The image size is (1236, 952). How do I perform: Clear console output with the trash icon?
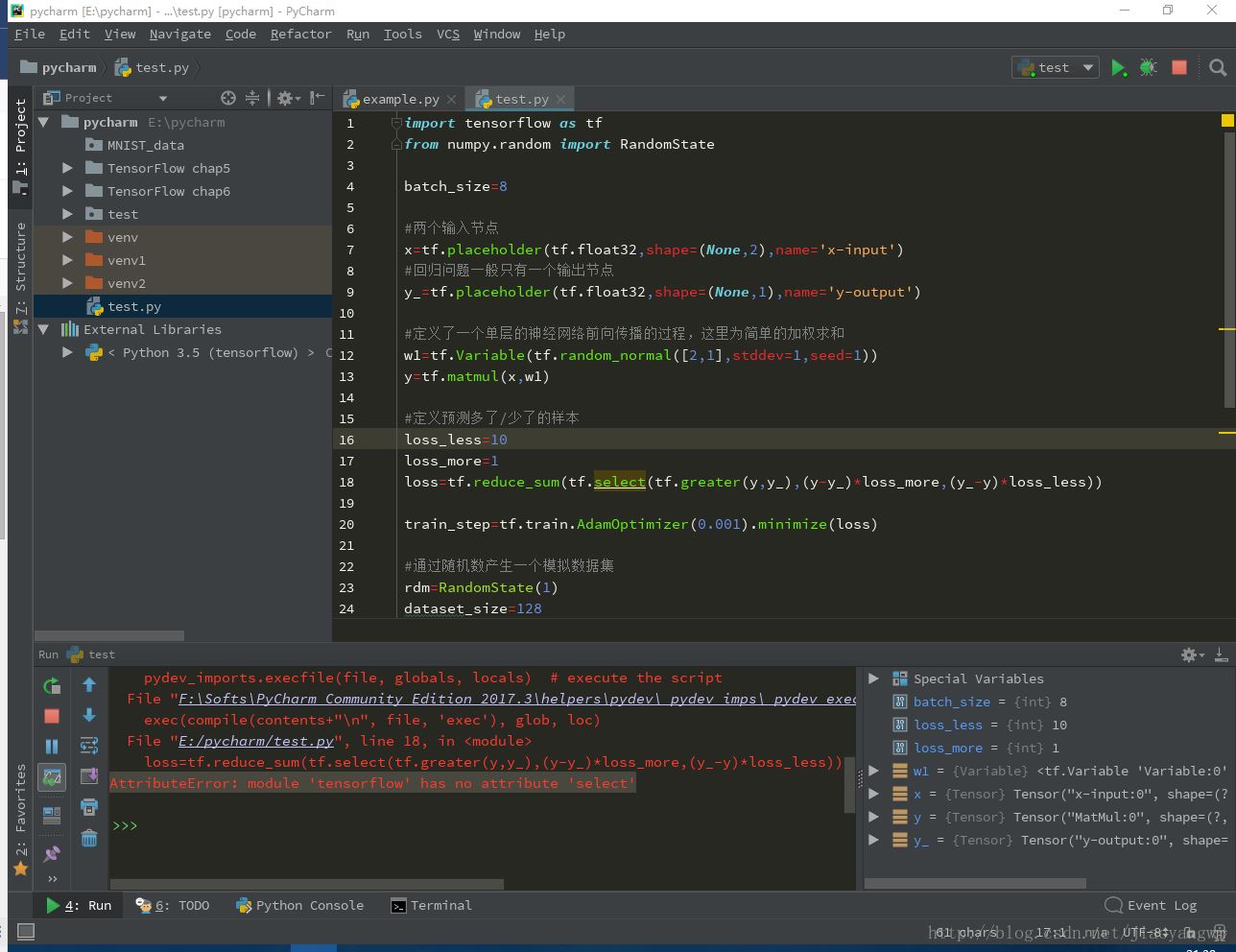89,838
